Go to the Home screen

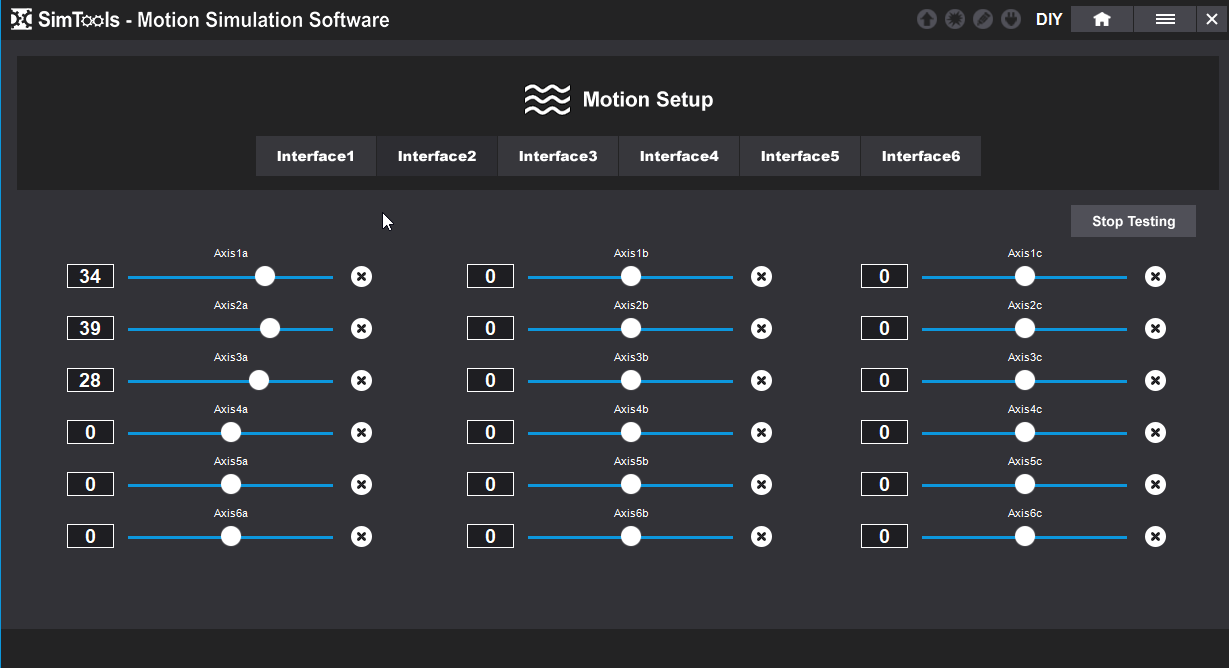(x=1102, y=19)
